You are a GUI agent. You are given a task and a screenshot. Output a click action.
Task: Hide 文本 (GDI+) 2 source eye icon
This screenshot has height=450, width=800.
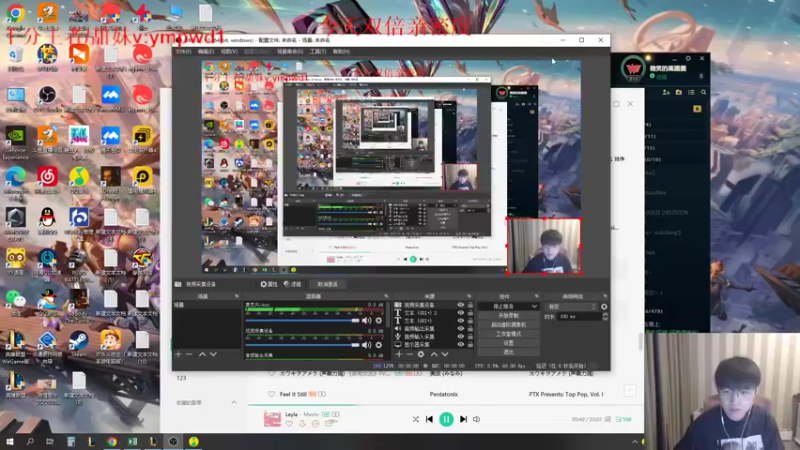[x=461, y=313]
